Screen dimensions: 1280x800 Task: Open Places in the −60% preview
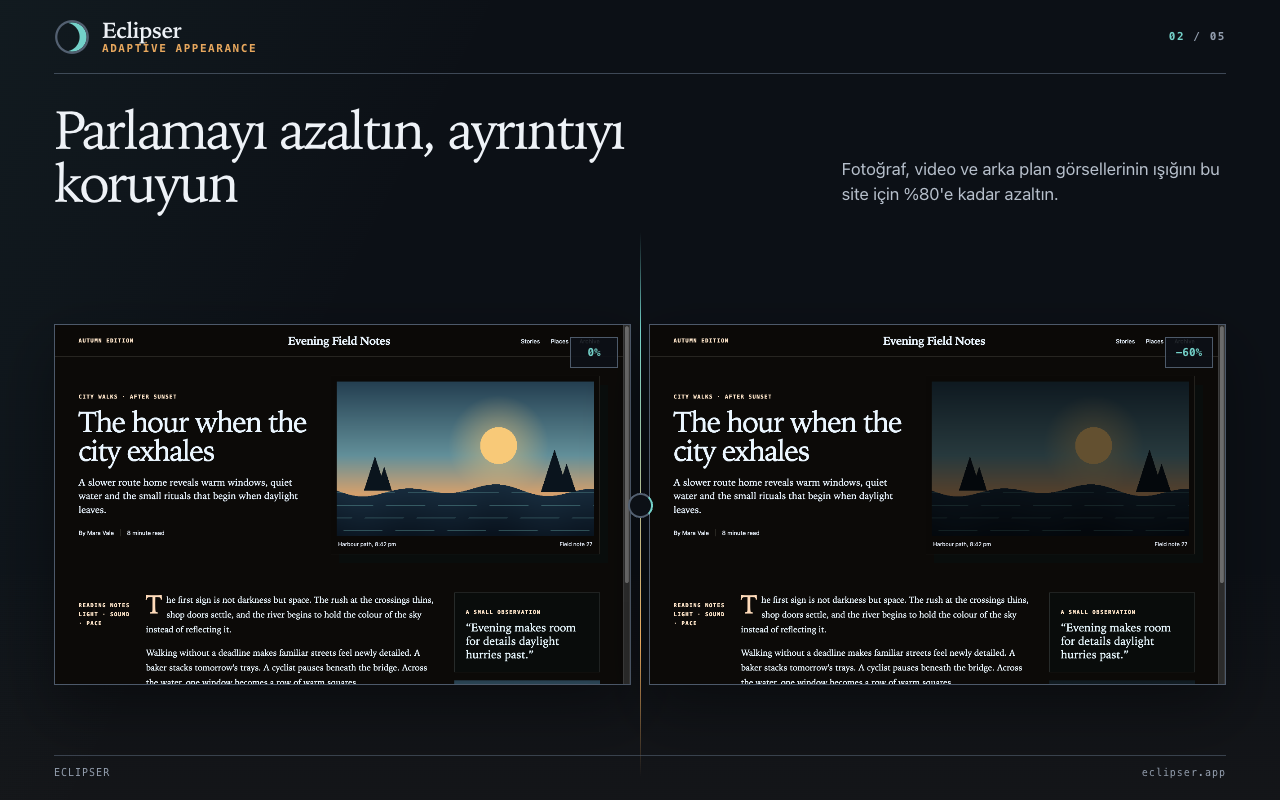pyautogui.click(x=1154, y=342)
